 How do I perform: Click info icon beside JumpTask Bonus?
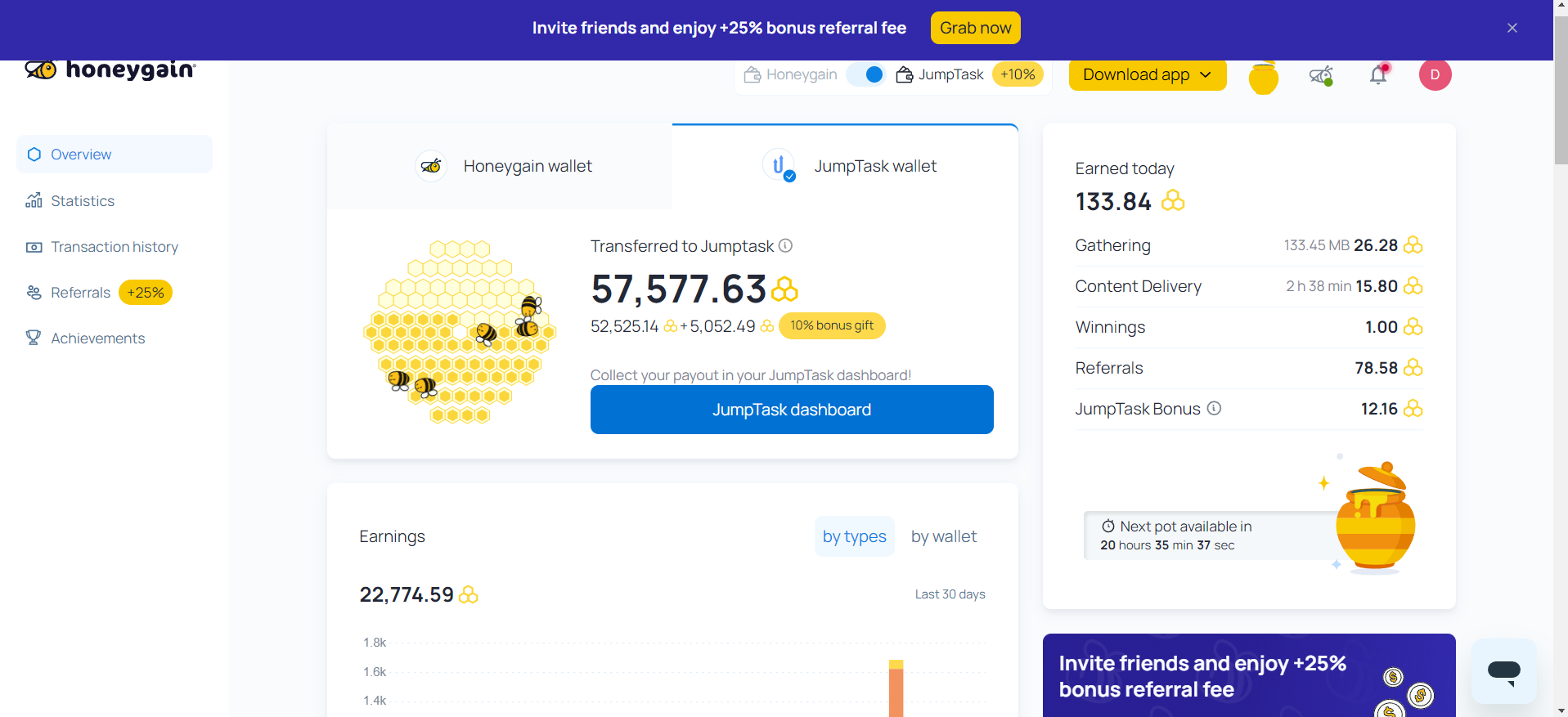click(x=1215, y=408)
